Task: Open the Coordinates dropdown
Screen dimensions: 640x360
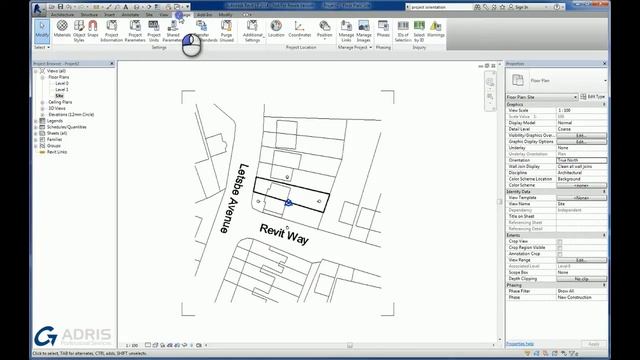Action: tap(300, 31)
